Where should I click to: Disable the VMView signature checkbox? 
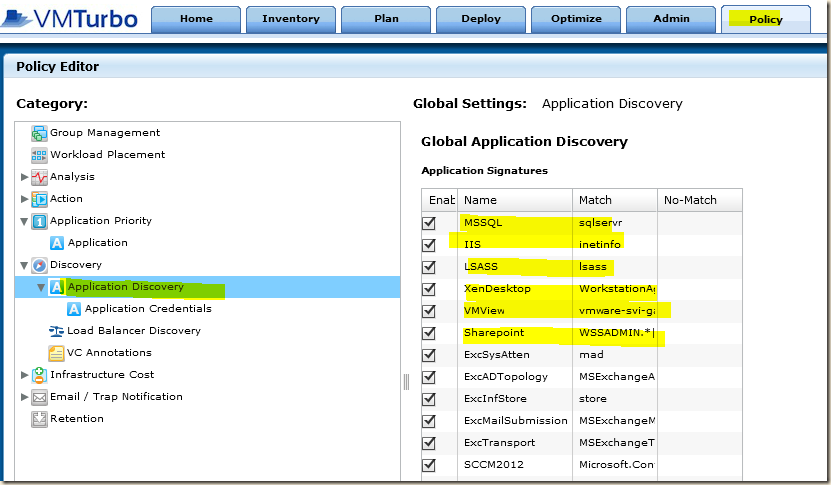click(x=429, y=311)
